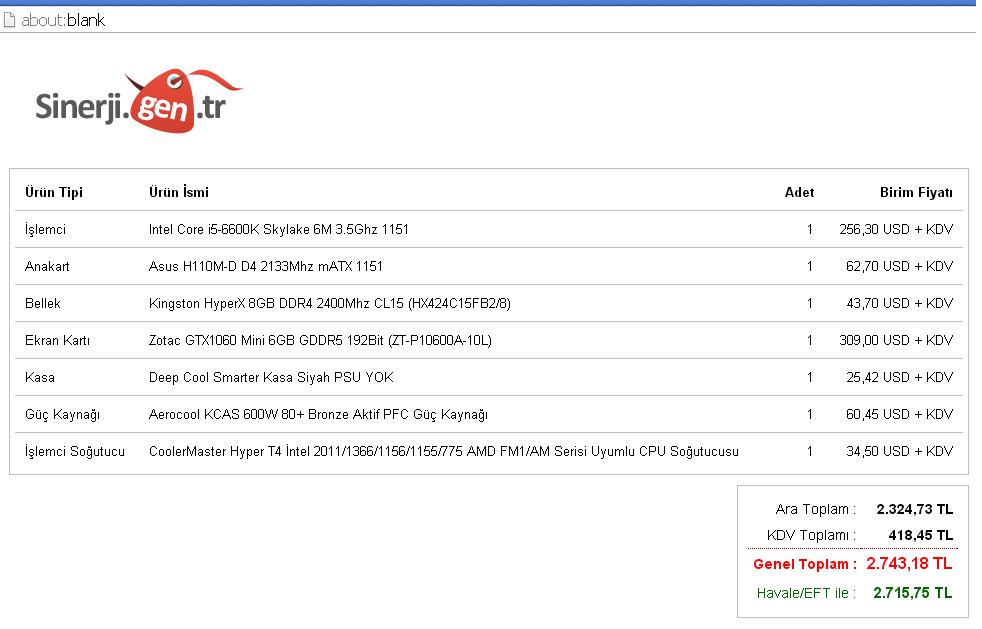Viewport: 982px width, 629px height.
Task: Click the 256,30 USD + KDV price
Action: click(896, 229)
